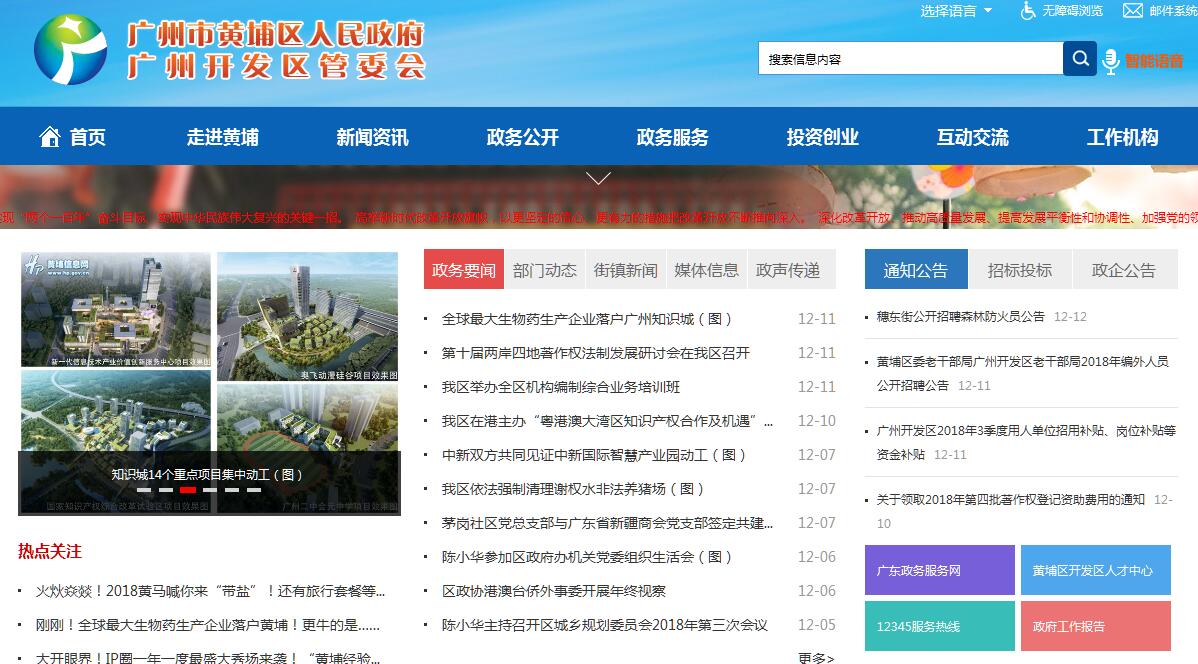Open the 政务公开 navigation menu
The width and height of the screenshot is (1198, 664).
522,138
